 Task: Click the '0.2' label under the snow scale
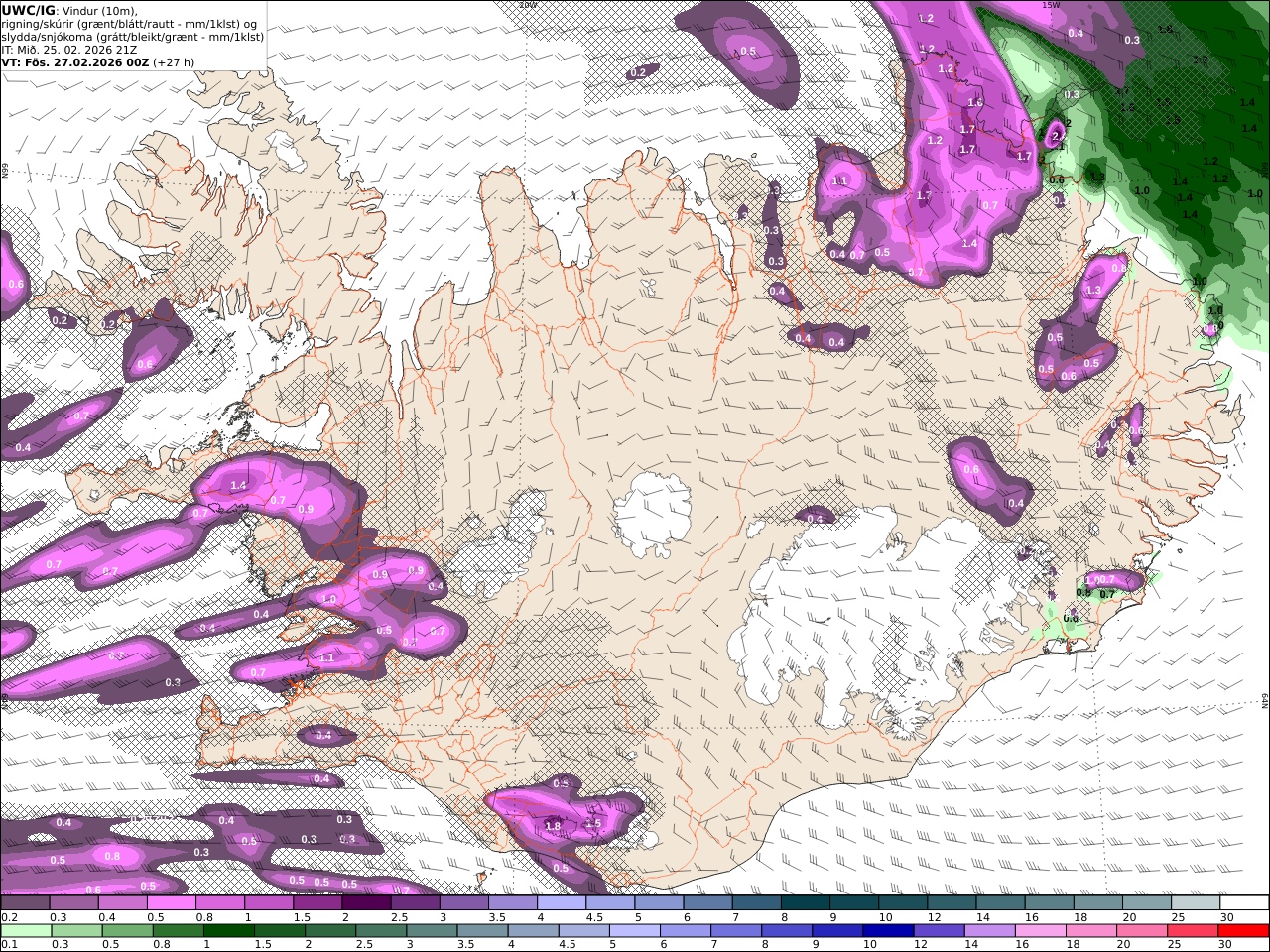[7, 917]
